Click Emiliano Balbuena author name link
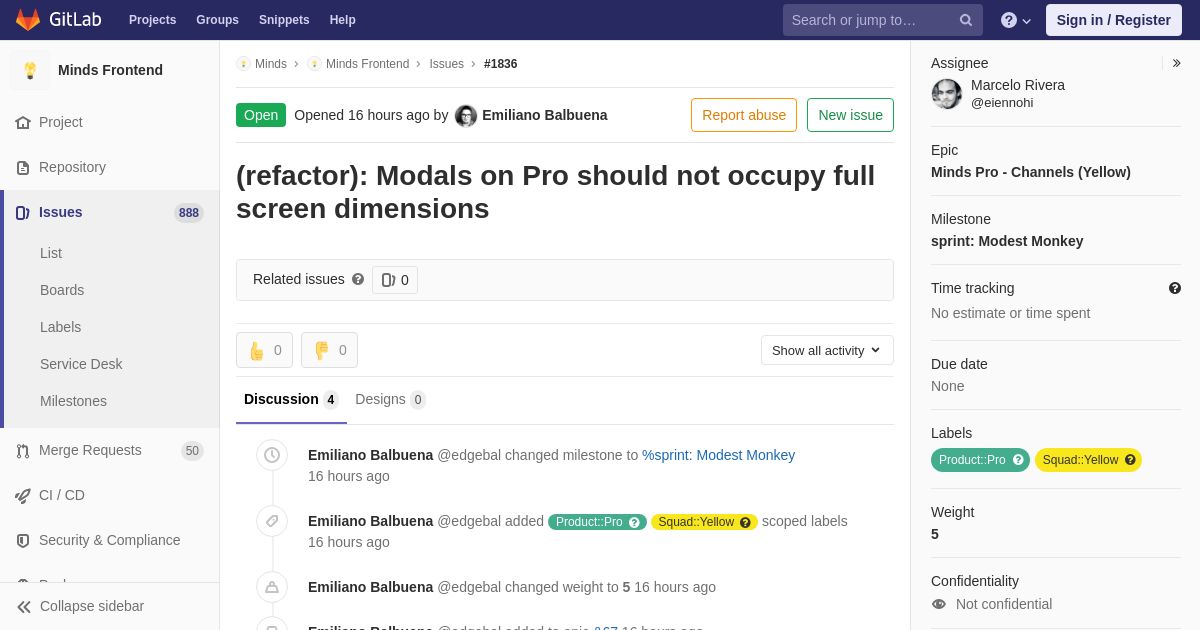 coord(545,115)
